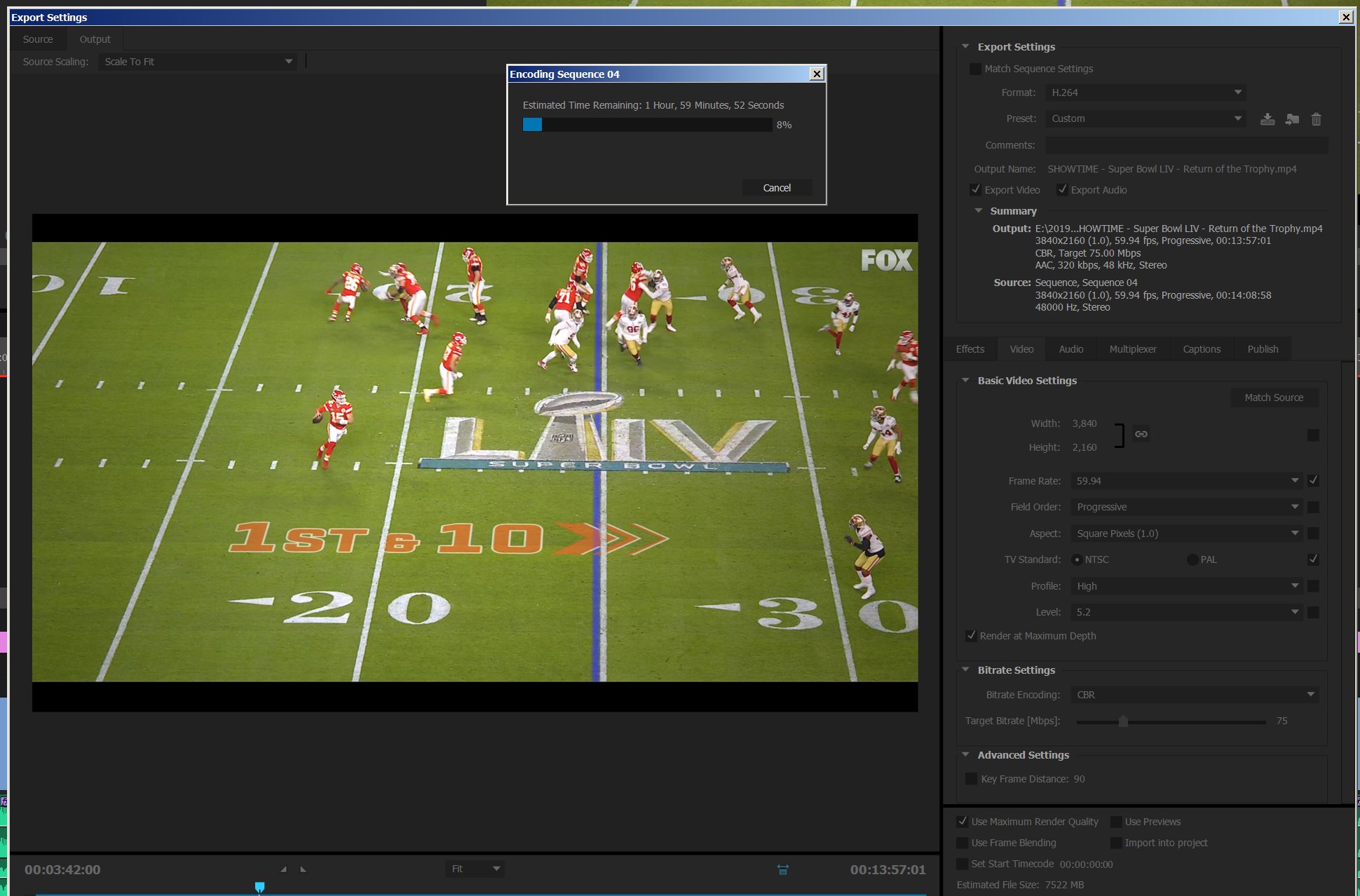Collapse the Export Settings section
1360x896 pixels.
coord(965,46)
